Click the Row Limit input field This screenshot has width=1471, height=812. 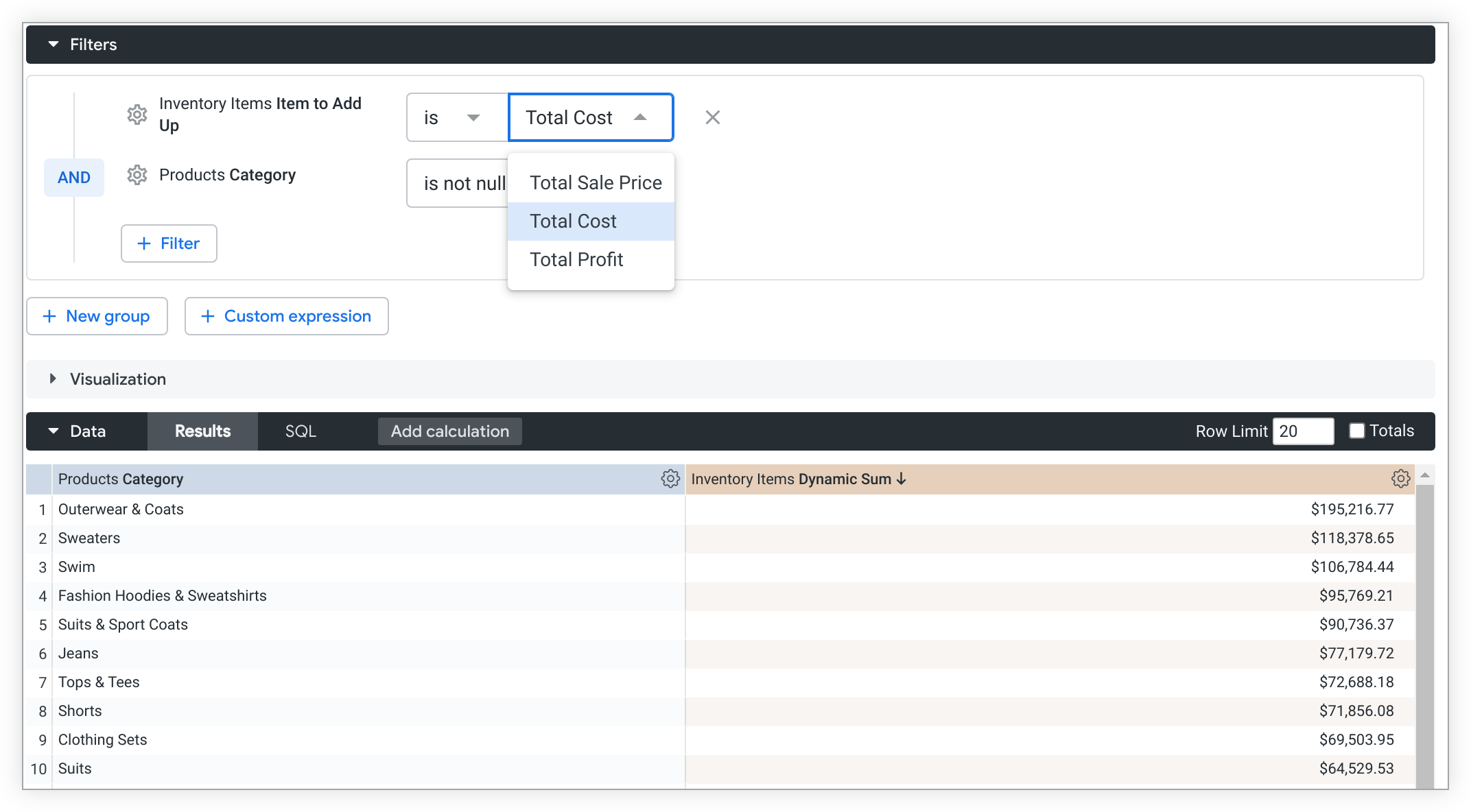tap(1302, 431)
